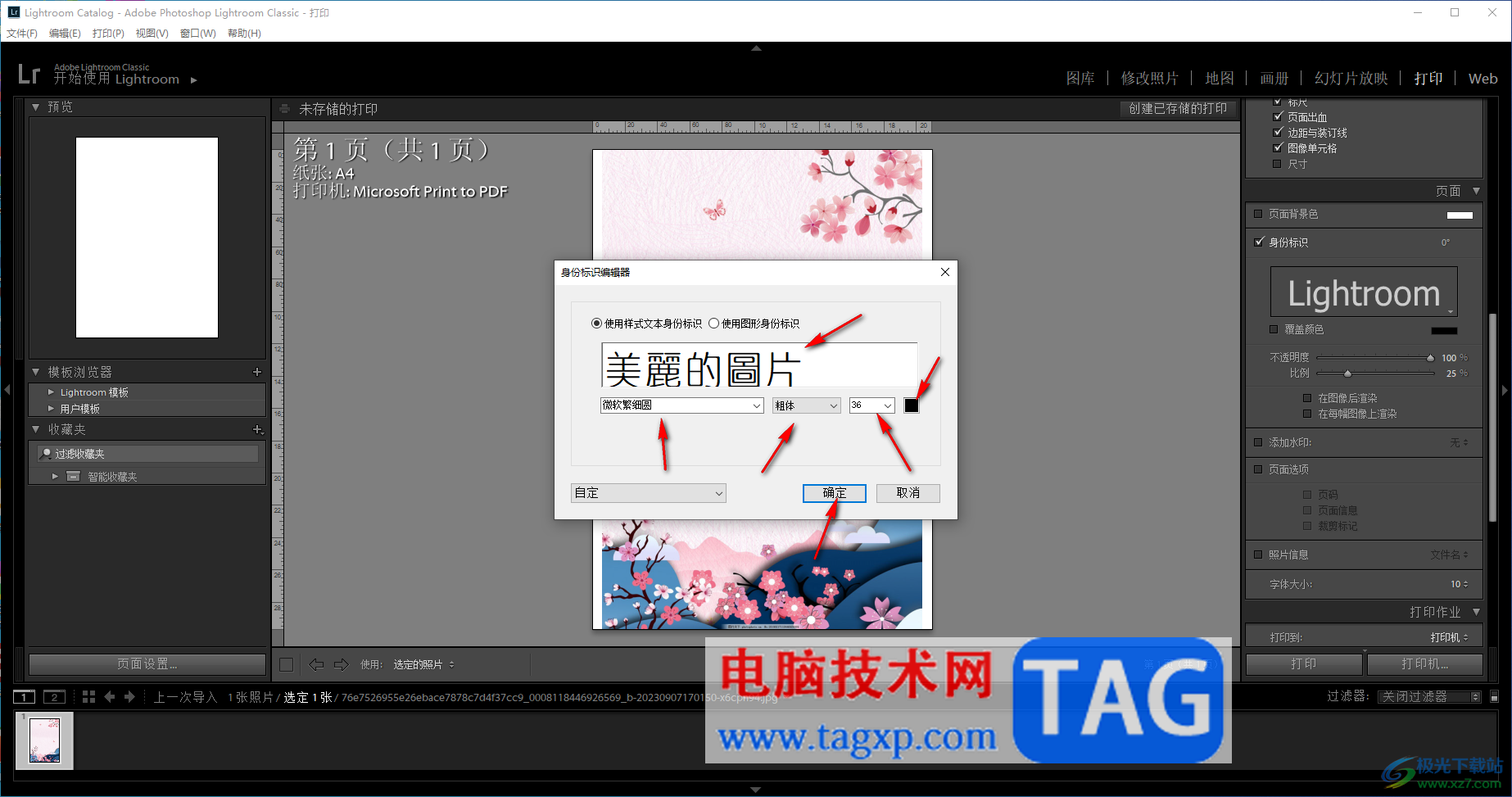Click the 页面设置... button

point(147,664)
